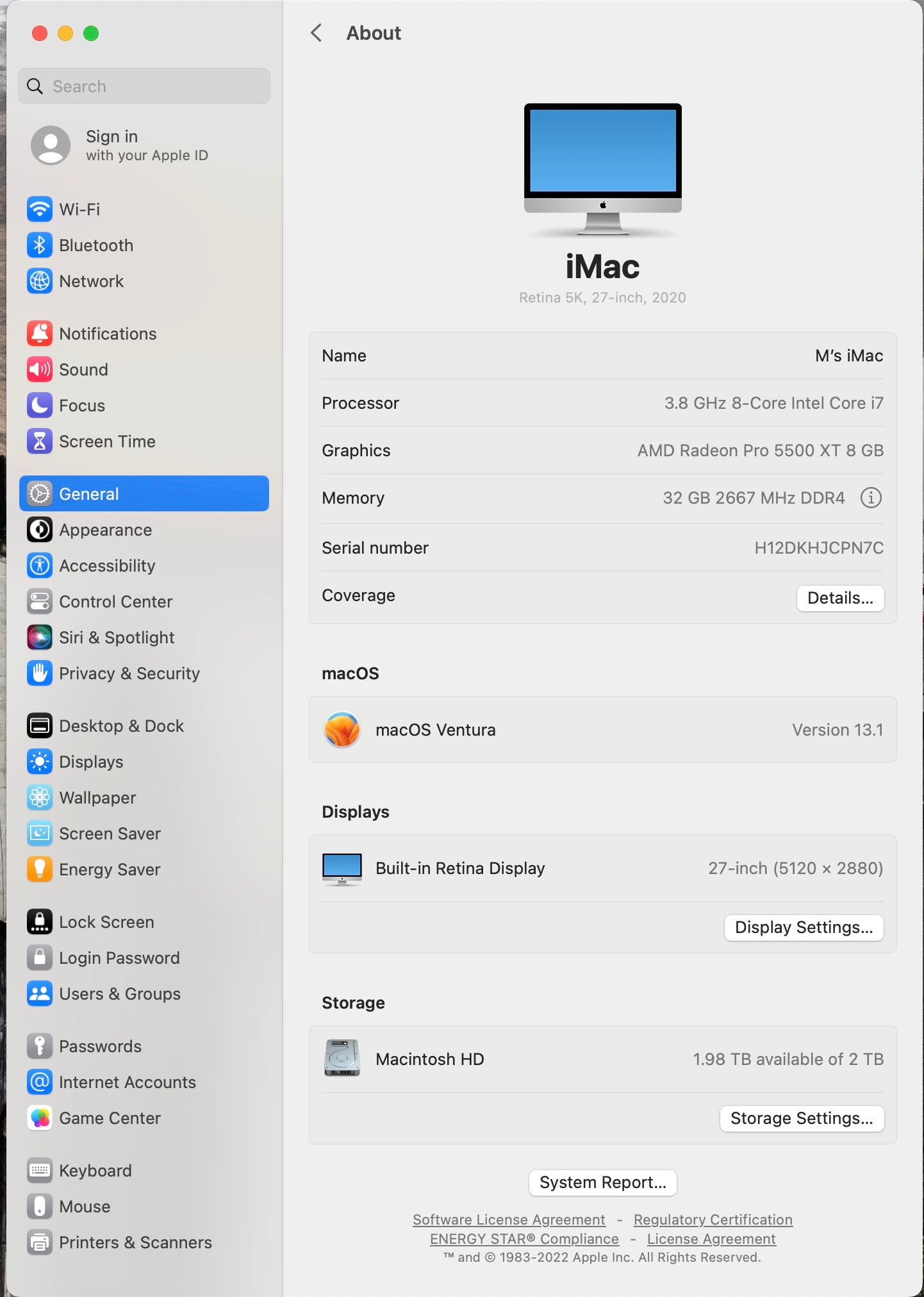Viewport: 924px width, 1297px height.
Task: Select the Internet Accounts @ icon
Action: coord(40,1082)
